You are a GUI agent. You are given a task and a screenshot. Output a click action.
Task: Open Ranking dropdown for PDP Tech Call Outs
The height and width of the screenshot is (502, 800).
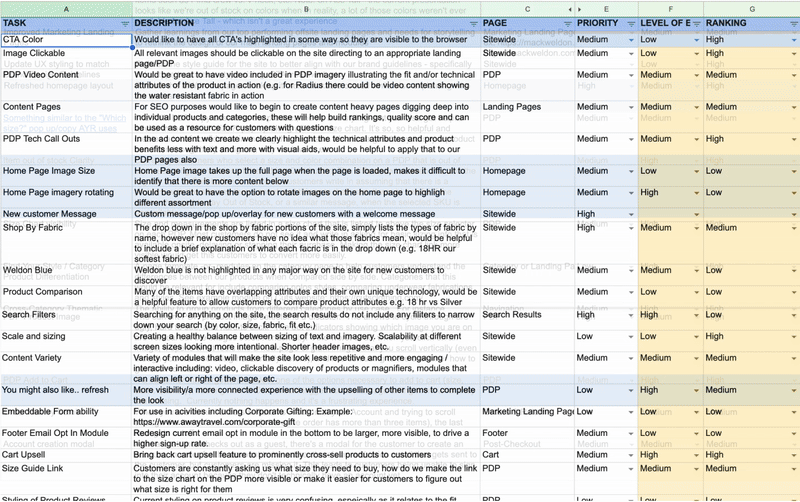click(x=794, y=139)
